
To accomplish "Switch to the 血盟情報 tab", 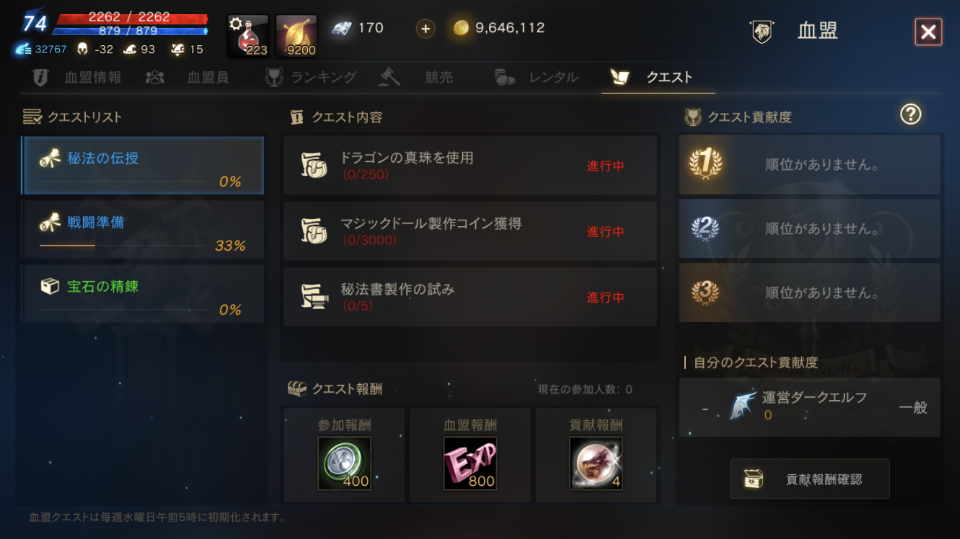I will tap(77, 77).
